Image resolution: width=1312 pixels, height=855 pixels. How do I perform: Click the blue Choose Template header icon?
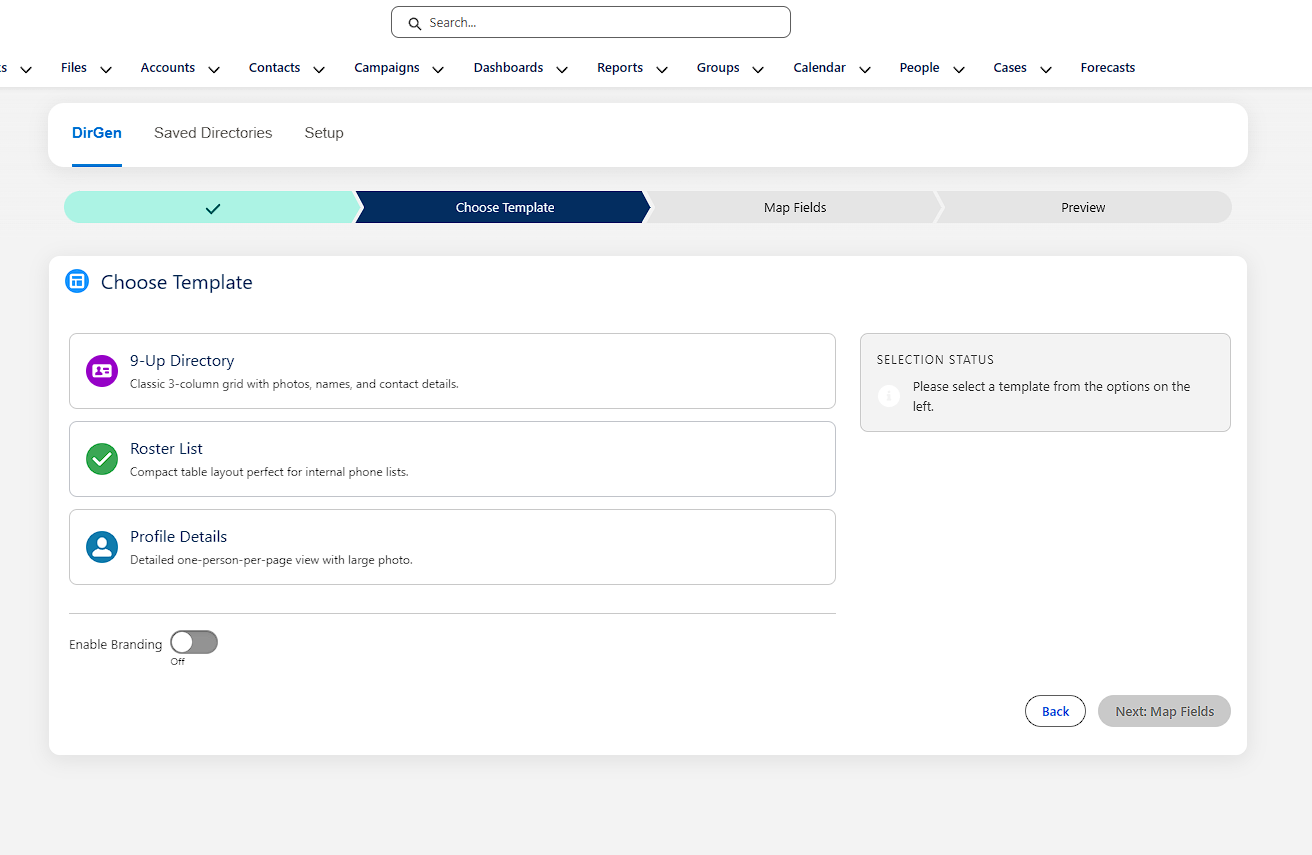[x=77, y=281]
